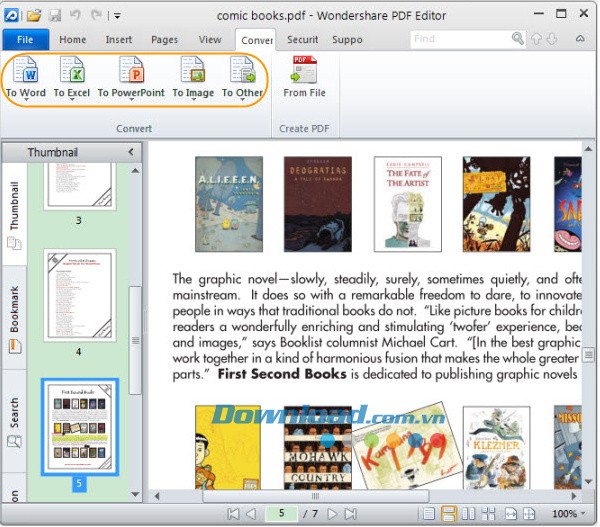600x527 pixels.
Task: Expand To PowerPoint dropdown arrow
Action: tap(131, 100)
